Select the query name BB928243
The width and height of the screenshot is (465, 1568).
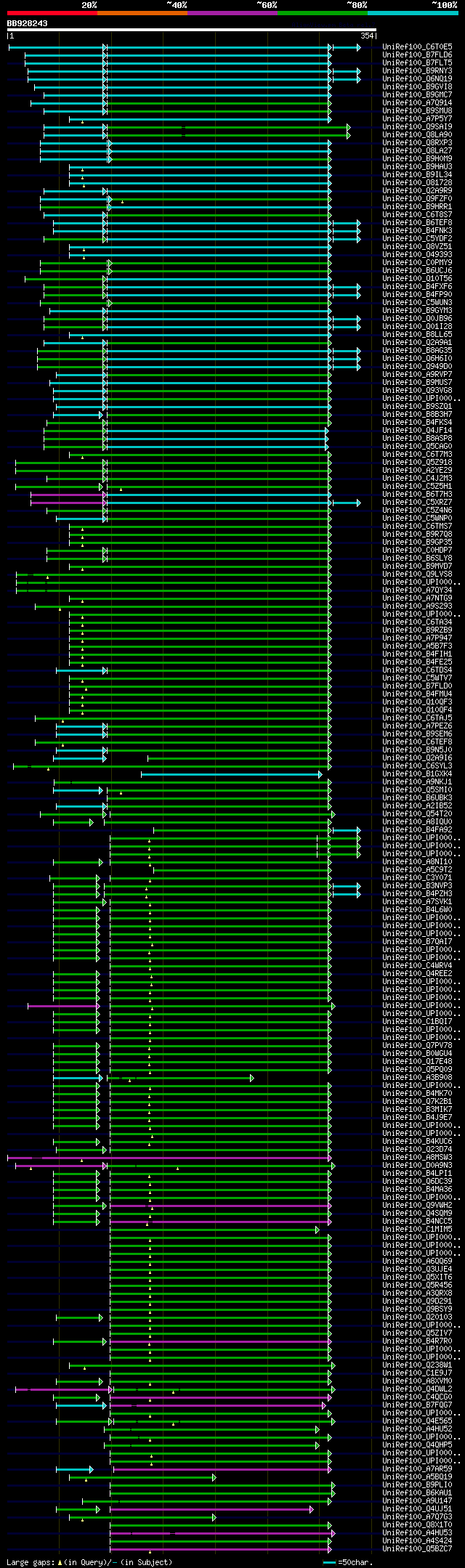[x=28, y=23]
